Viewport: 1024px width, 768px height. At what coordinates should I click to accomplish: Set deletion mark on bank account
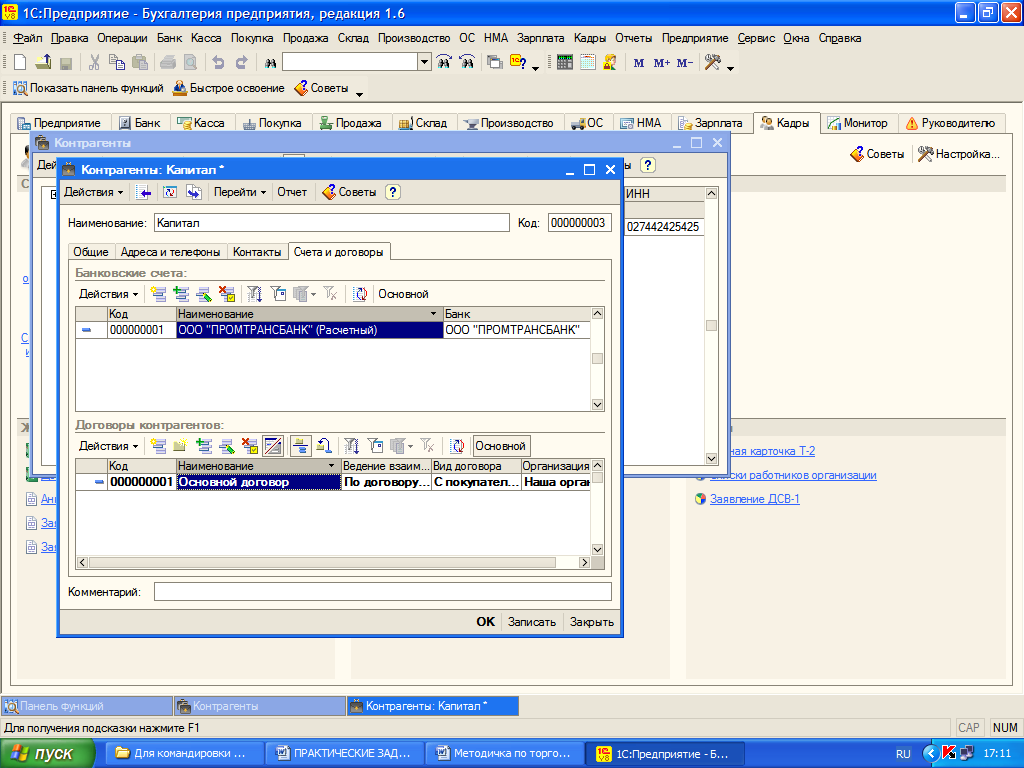coord(227,294)
